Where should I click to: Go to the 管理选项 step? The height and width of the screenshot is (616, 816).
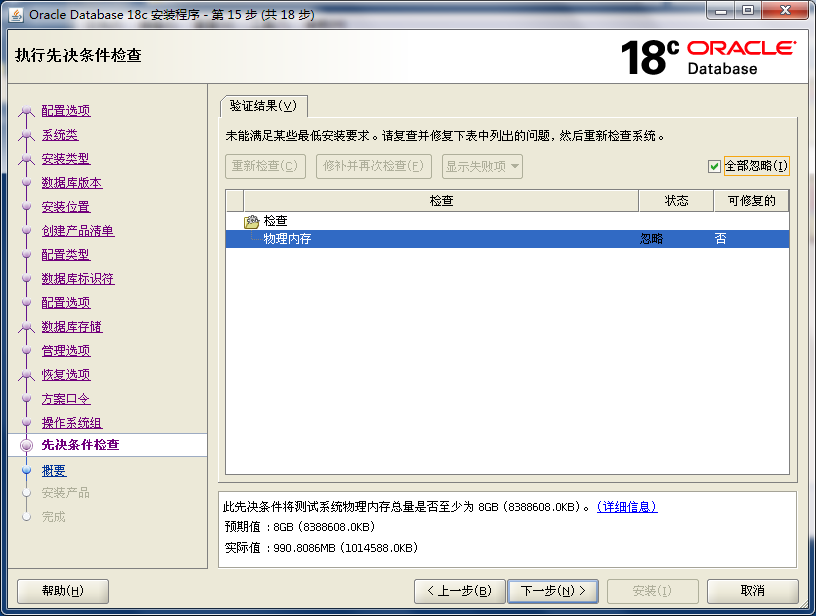pyautogui.click(x=66, y=351)
